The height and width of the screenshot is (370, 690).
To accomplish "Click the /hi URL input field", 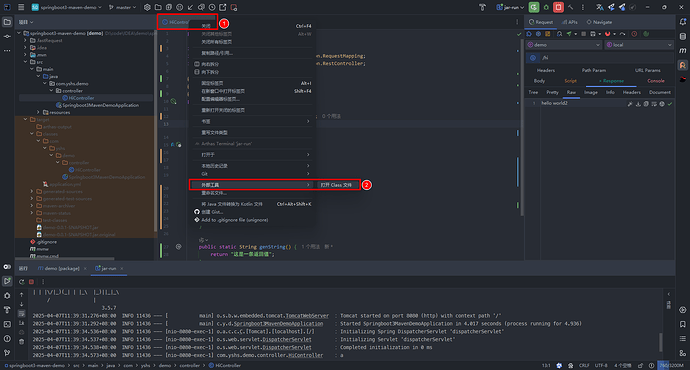I will 606,58.
